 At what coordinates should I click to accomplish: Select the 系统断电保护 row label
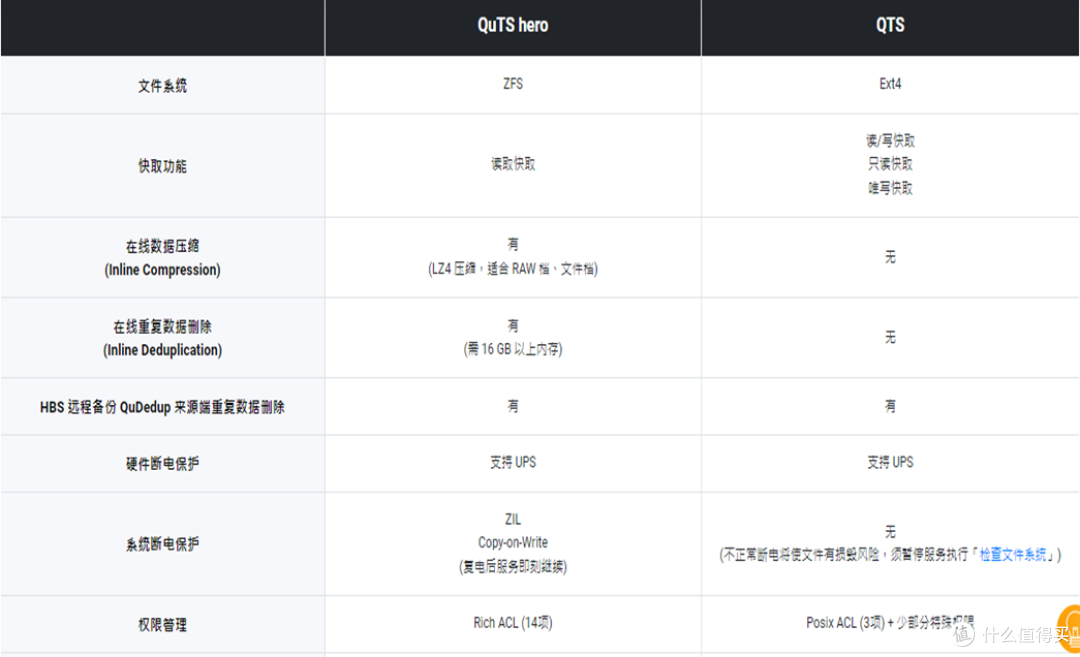[x=163, y=544]
